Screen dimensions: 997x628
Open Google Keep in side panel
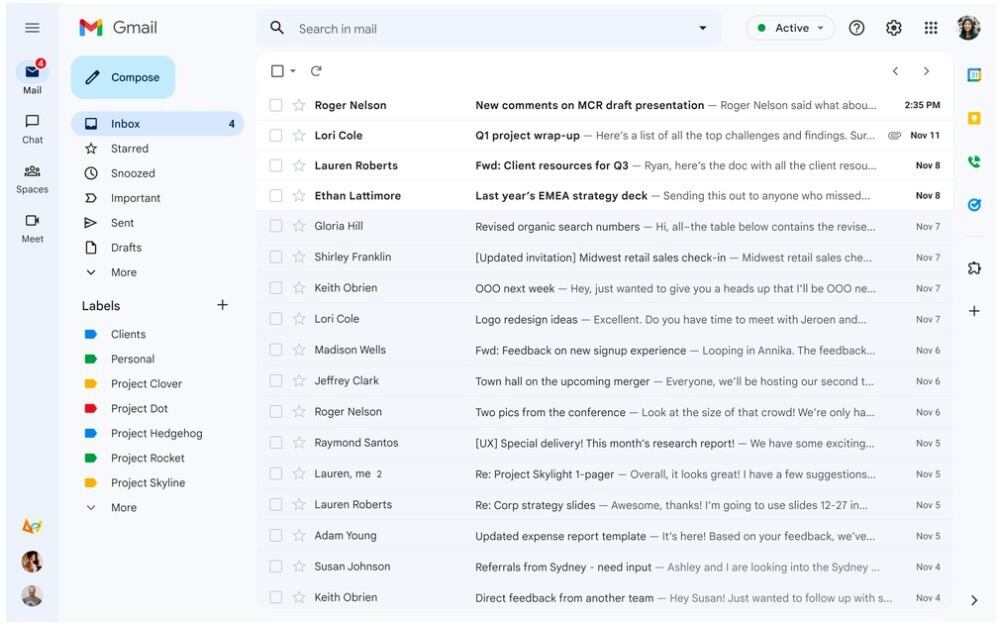coord(974,118)
